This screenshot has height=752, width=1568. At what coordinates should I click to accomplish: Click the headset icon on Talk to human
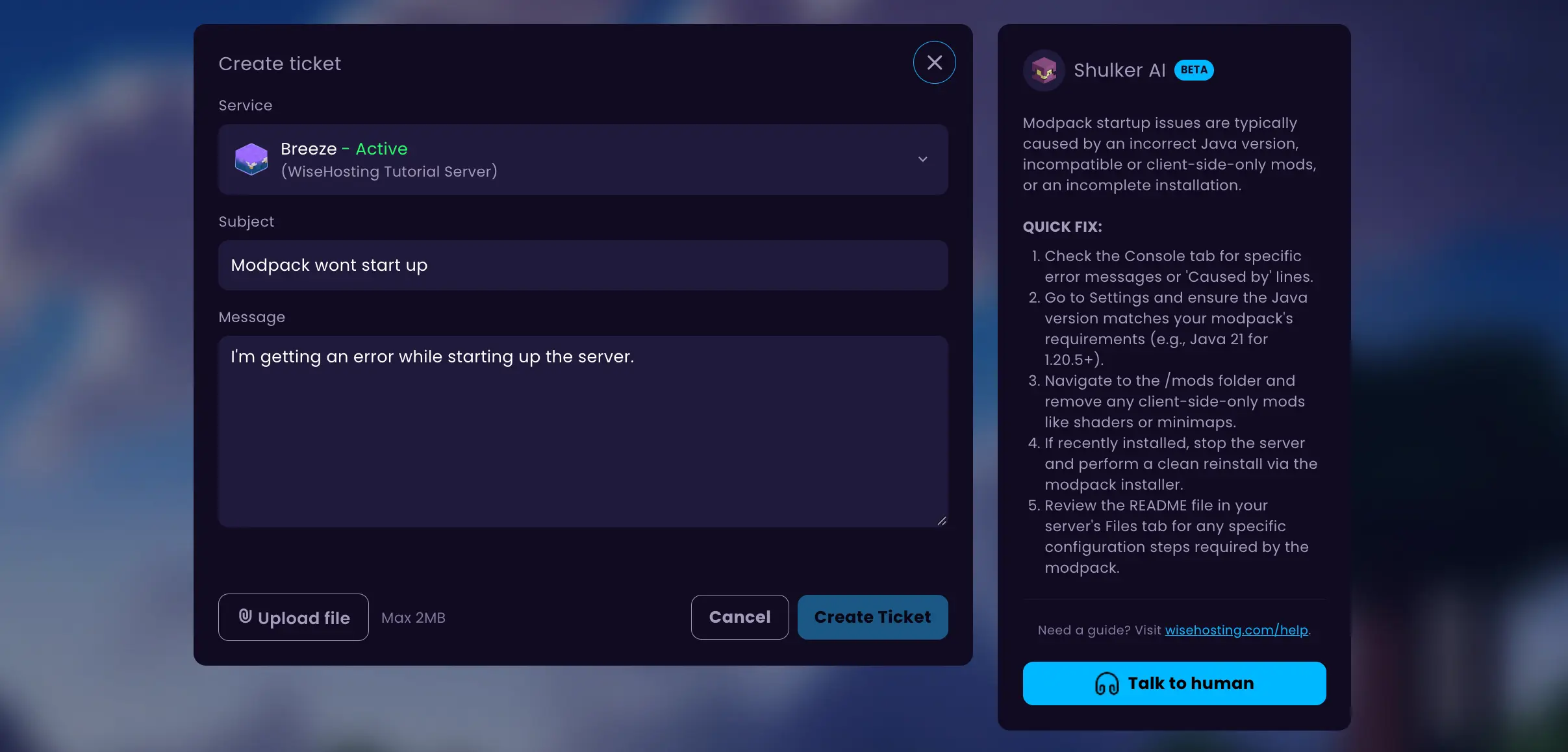tap(1107, 683)
